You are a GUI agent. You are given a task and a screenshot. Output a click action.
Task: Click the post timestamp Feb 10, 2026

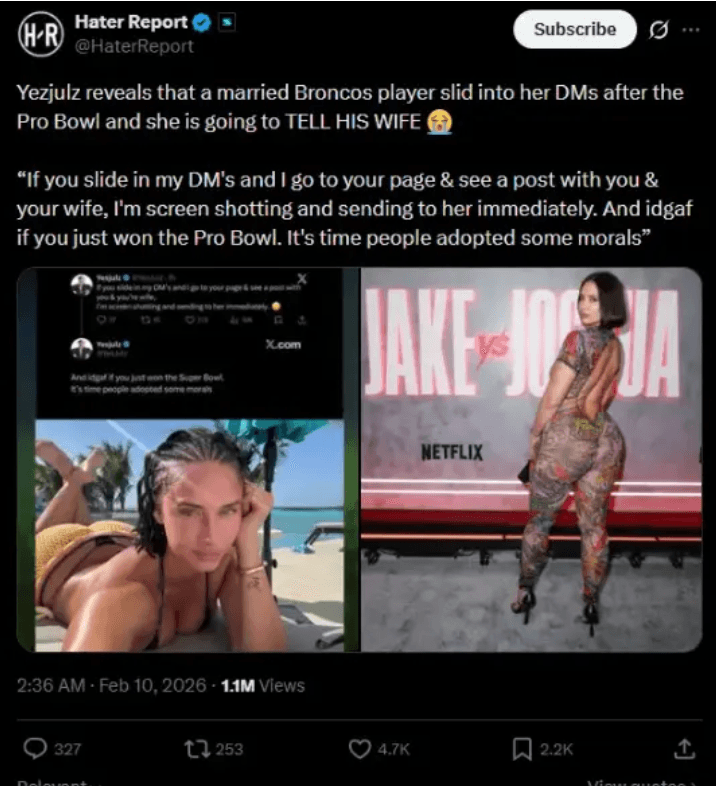pos(111,685)
